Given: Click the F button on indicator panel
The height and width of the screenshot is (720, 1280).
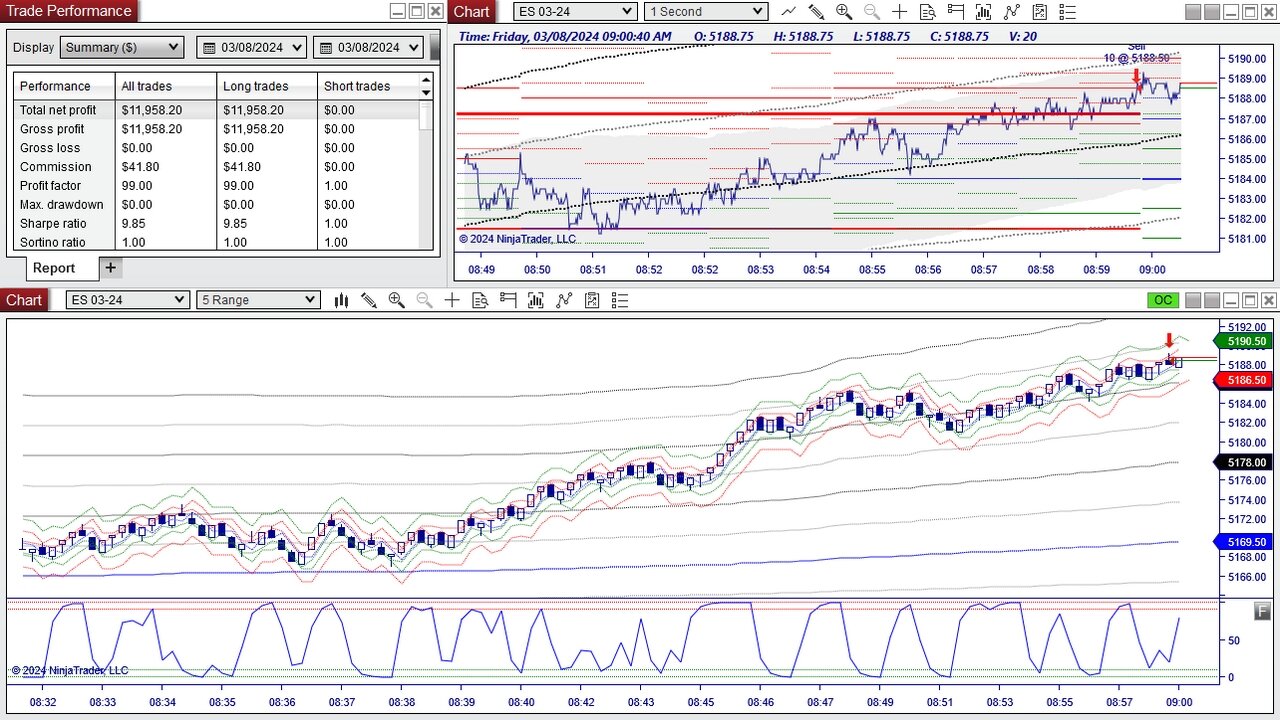Looking at the screenshot, I should (x=1262, y=611).
